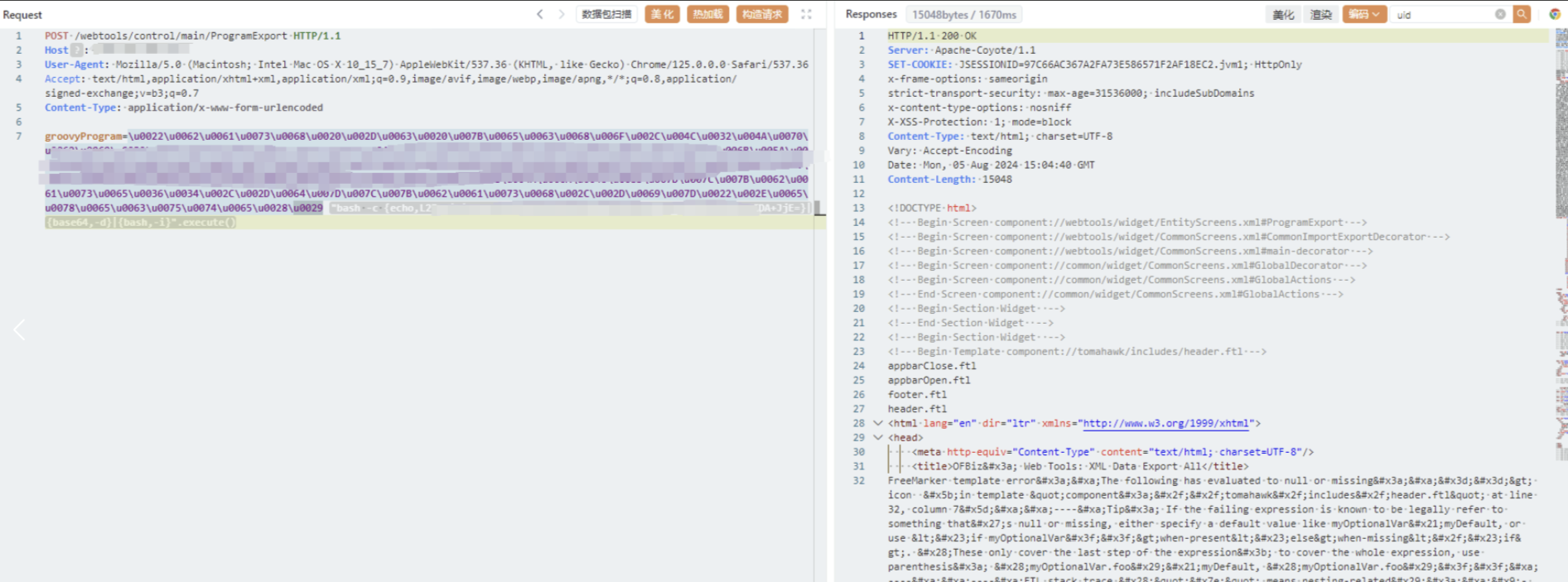Focus the response search input field

1445,14
